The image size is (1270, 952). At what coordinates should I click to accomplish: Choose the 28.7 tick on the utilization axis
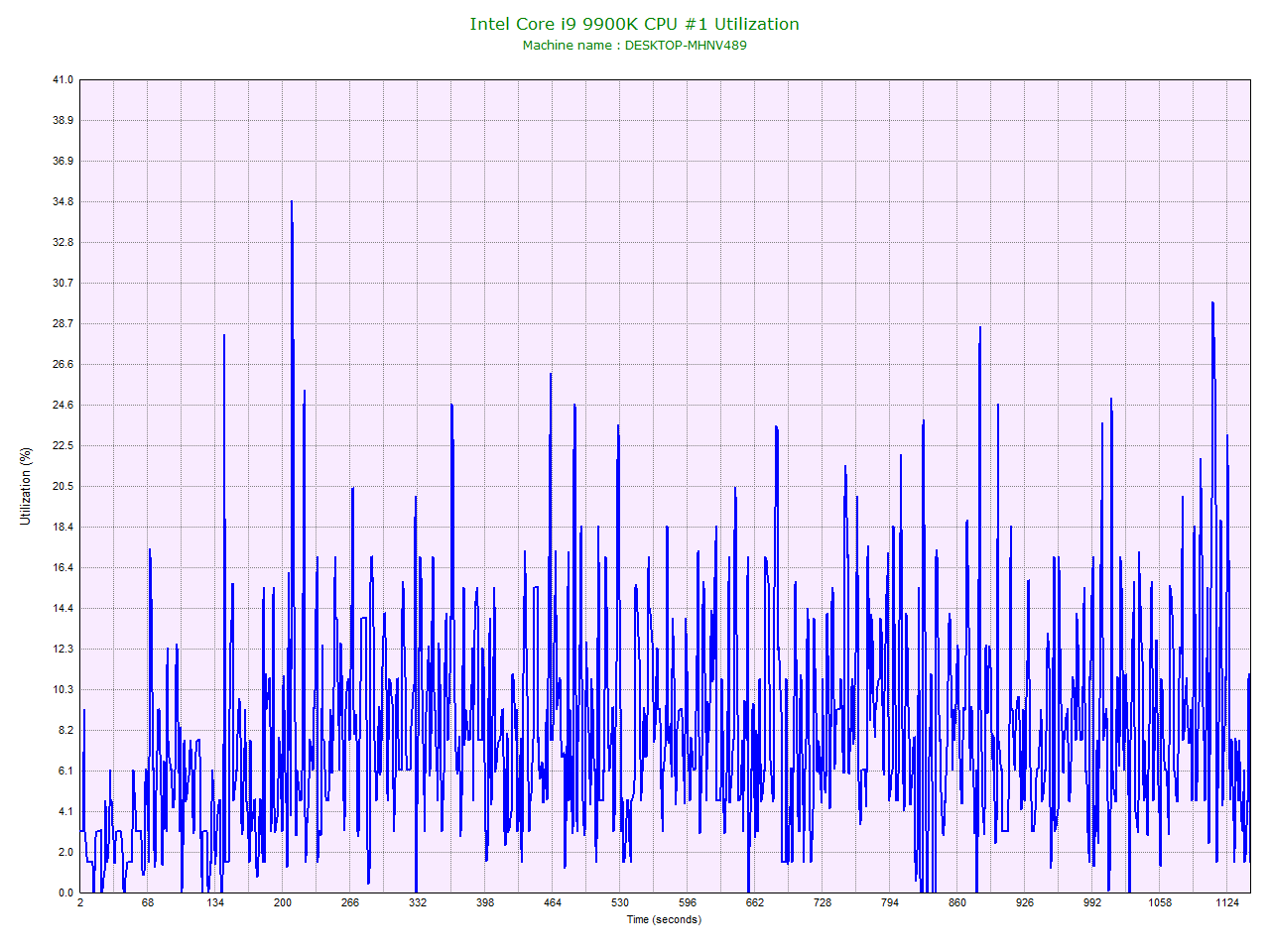pos(63,323)
